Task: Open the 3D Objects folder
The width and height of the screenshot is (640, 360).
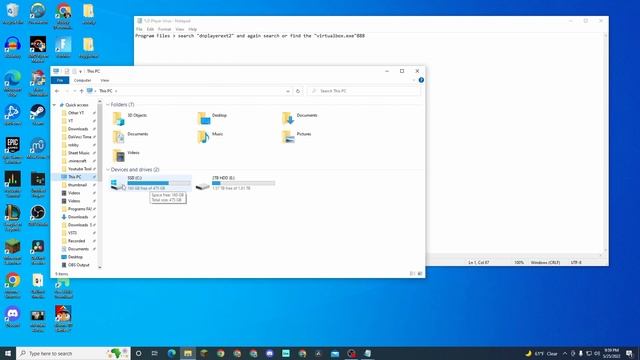Action: [x=129, y=118]
